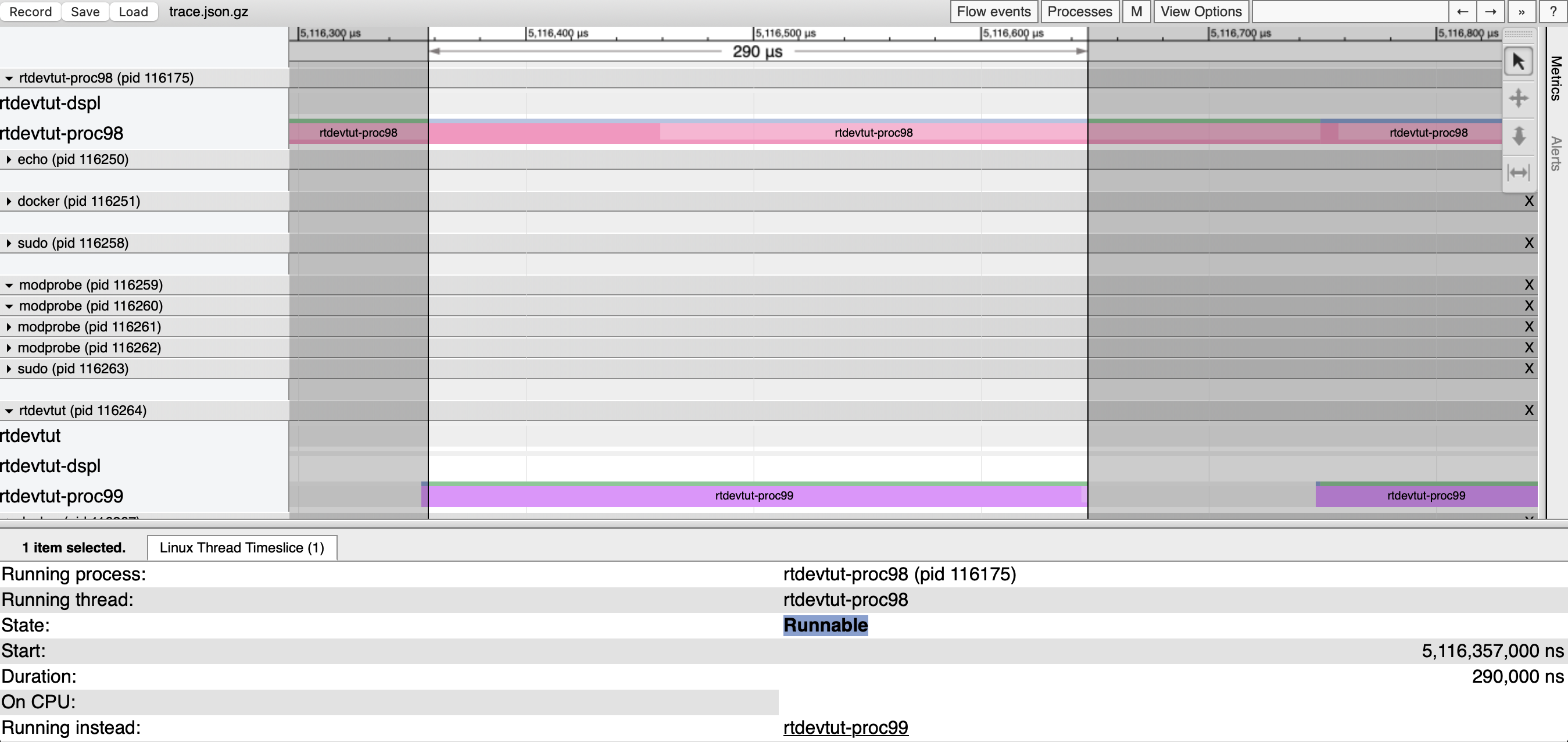Open the double-chevron side panel toggle

coord(1521,12)
